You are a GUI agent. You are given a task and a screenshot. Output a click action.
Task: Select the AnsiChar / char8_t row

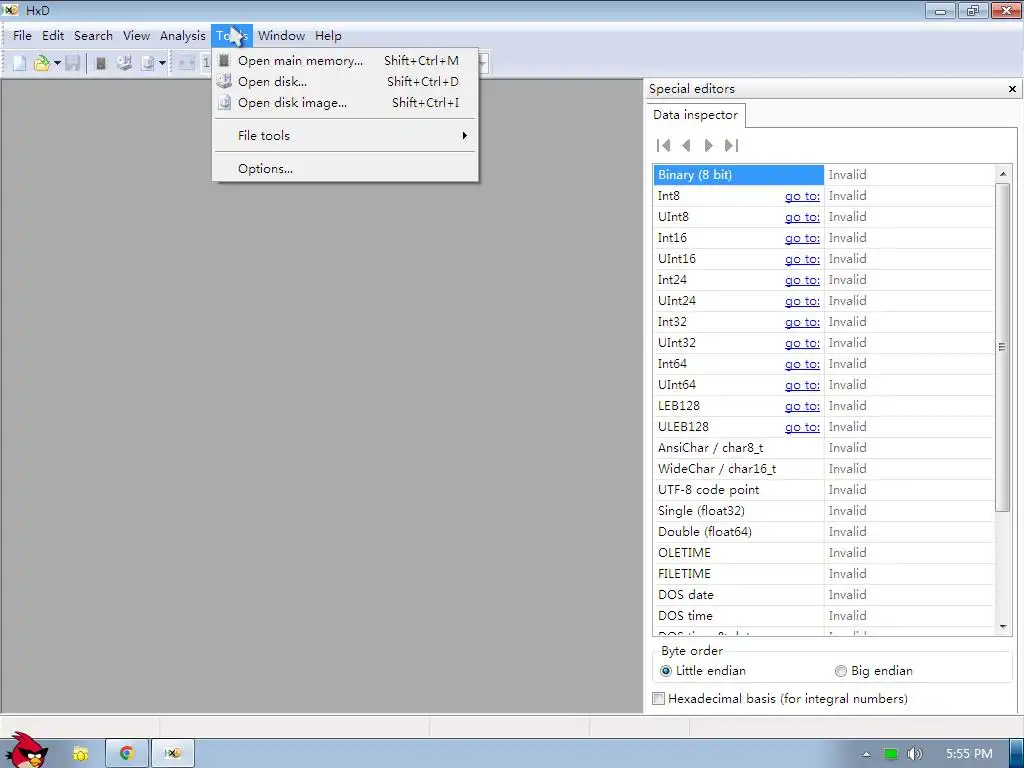(x=823, y=448)
